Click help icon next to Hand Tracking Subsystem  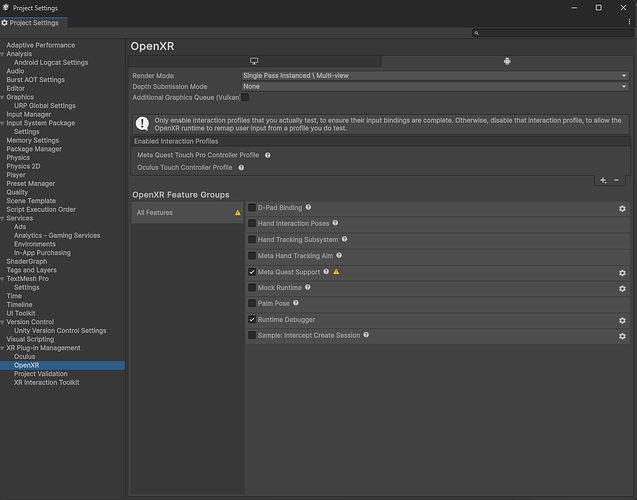coord(345,240)
